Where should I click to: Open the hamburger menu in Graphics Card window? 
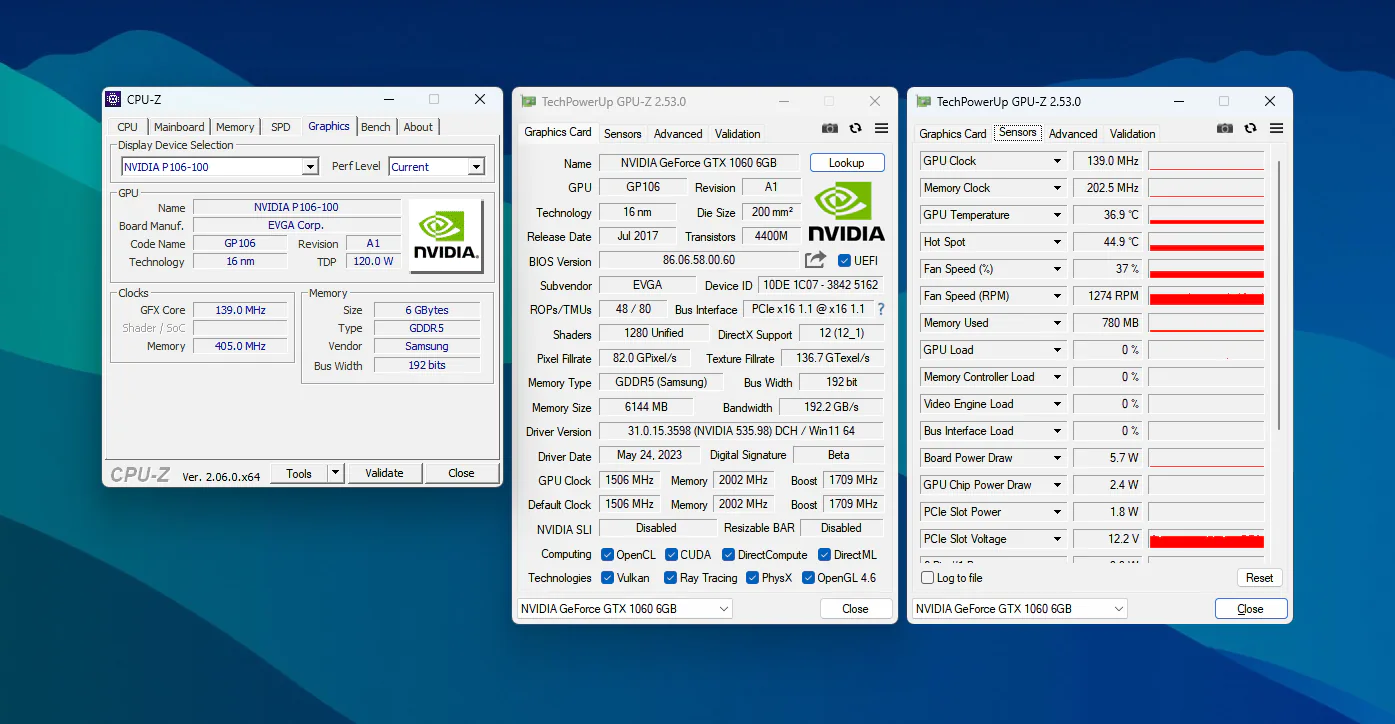tap(881, 128)
